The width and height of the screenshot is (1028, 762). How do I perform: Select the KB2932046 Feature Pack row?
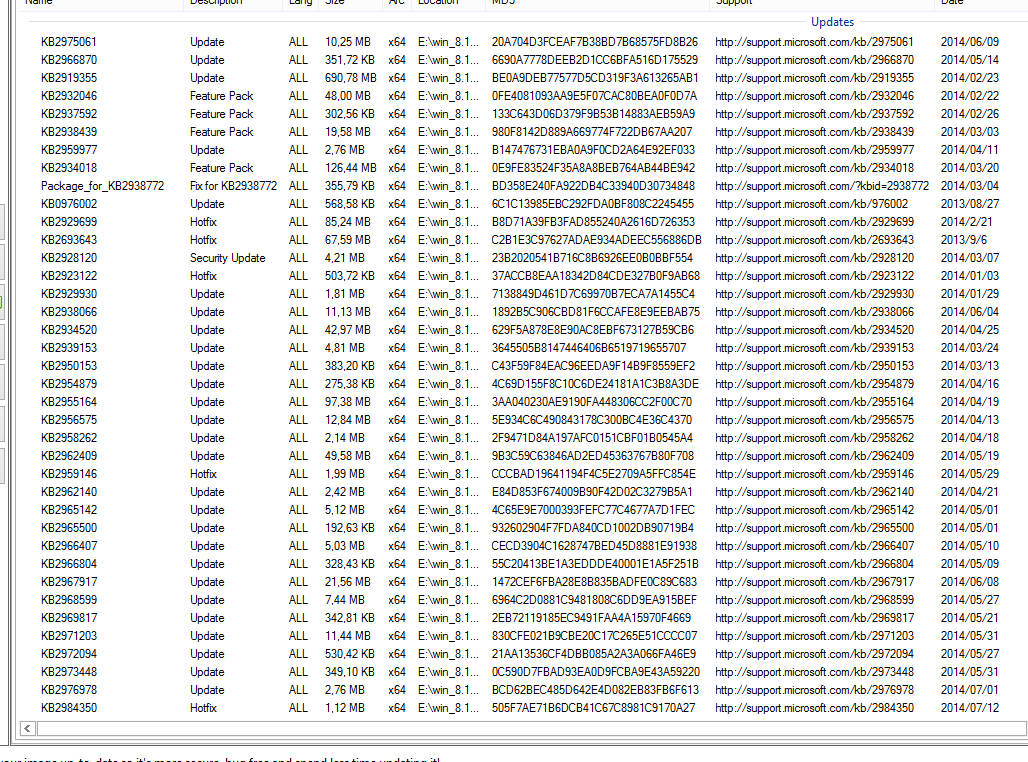tap(69, 96)
